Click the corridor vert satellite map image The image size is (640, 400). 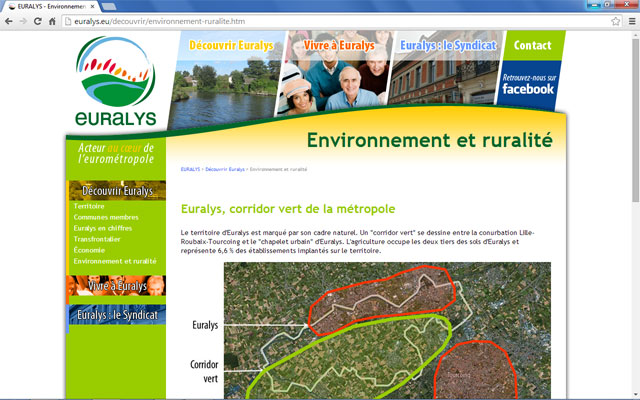[x=387, y=331]
